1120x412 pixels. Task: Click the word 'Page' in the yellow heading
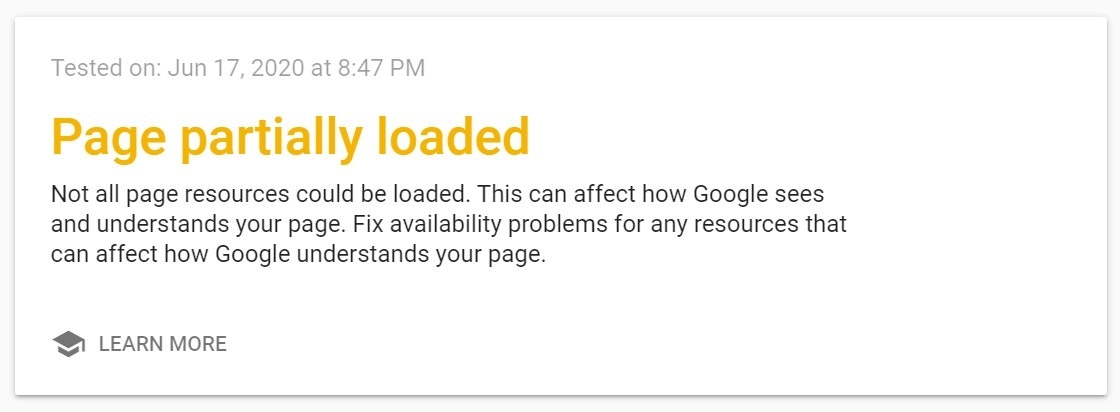[x=109, y=137]
